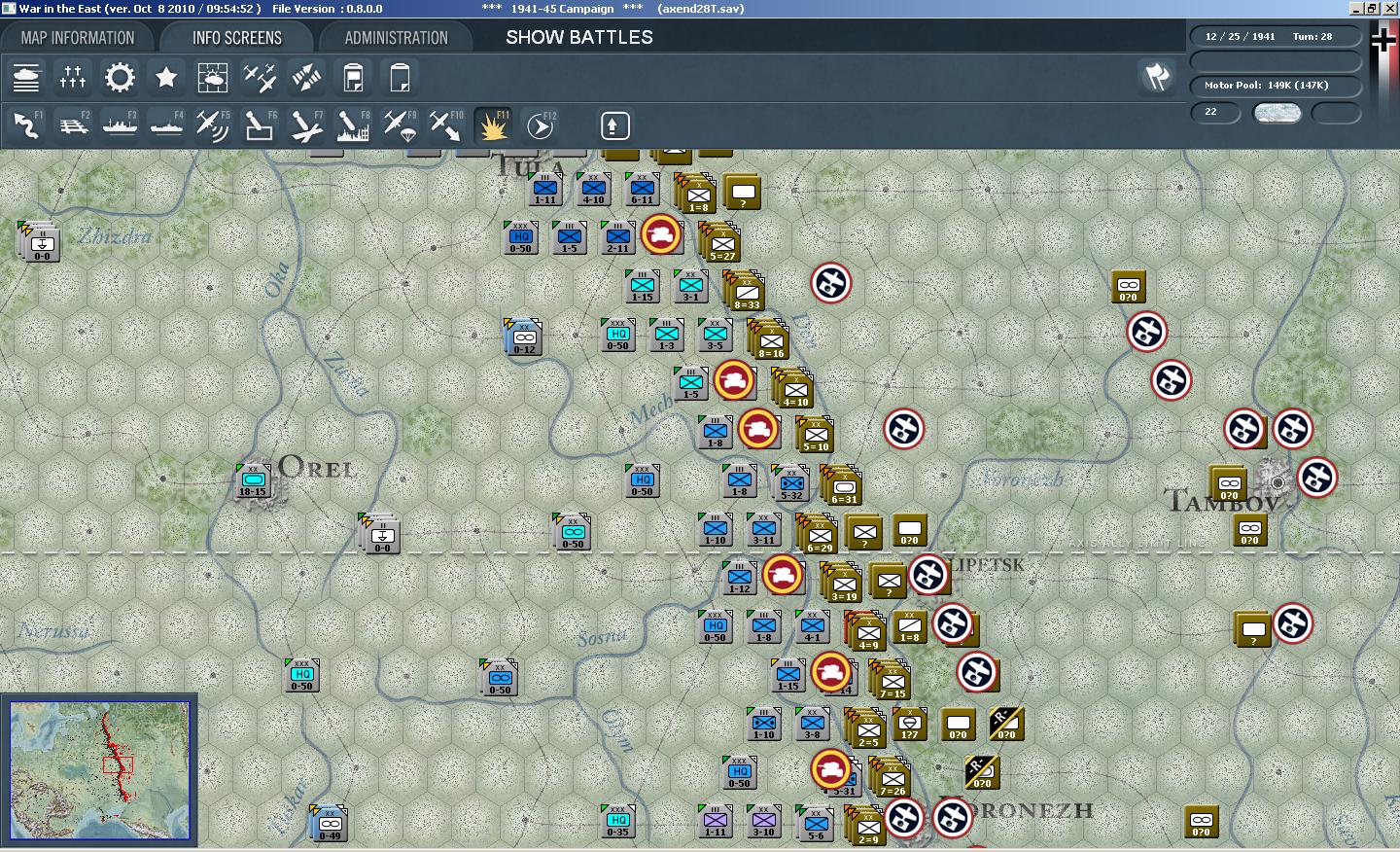Click the 12 / 25 / 1941 date display
Screen dimensions: 1400x852
click(1241, 36)
